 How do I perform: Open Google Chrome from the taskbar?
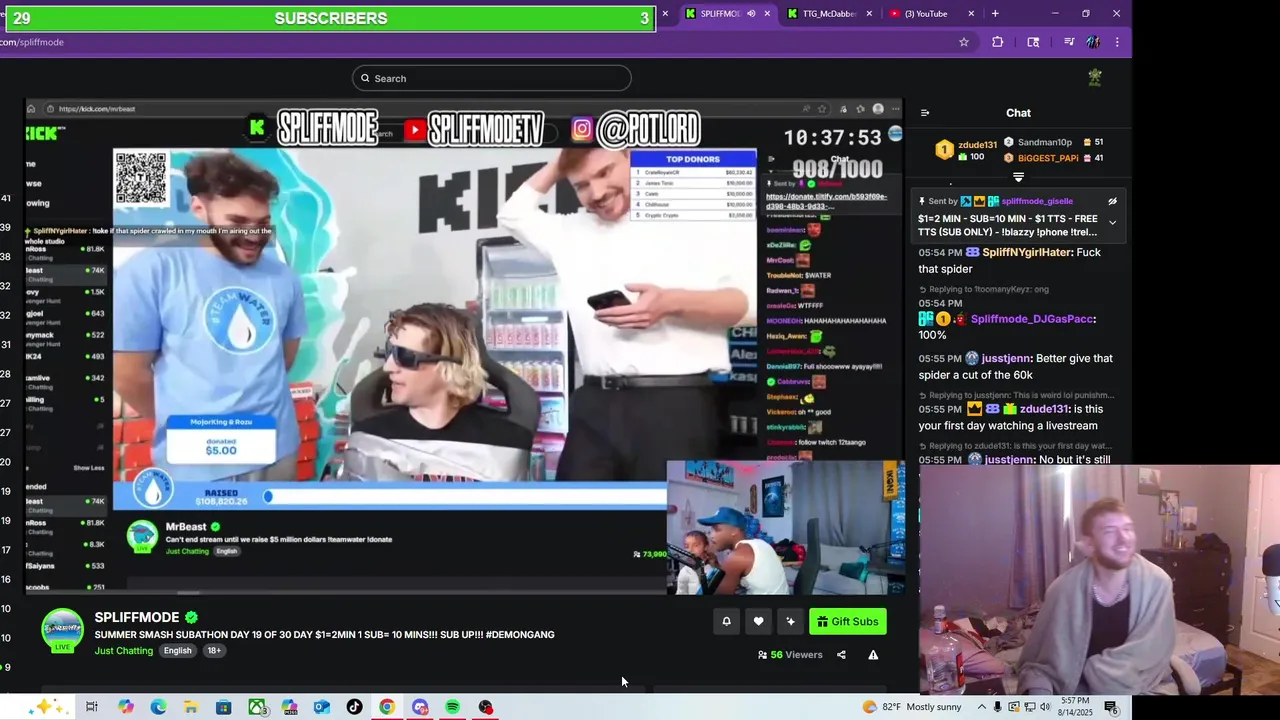coord(387,707)
